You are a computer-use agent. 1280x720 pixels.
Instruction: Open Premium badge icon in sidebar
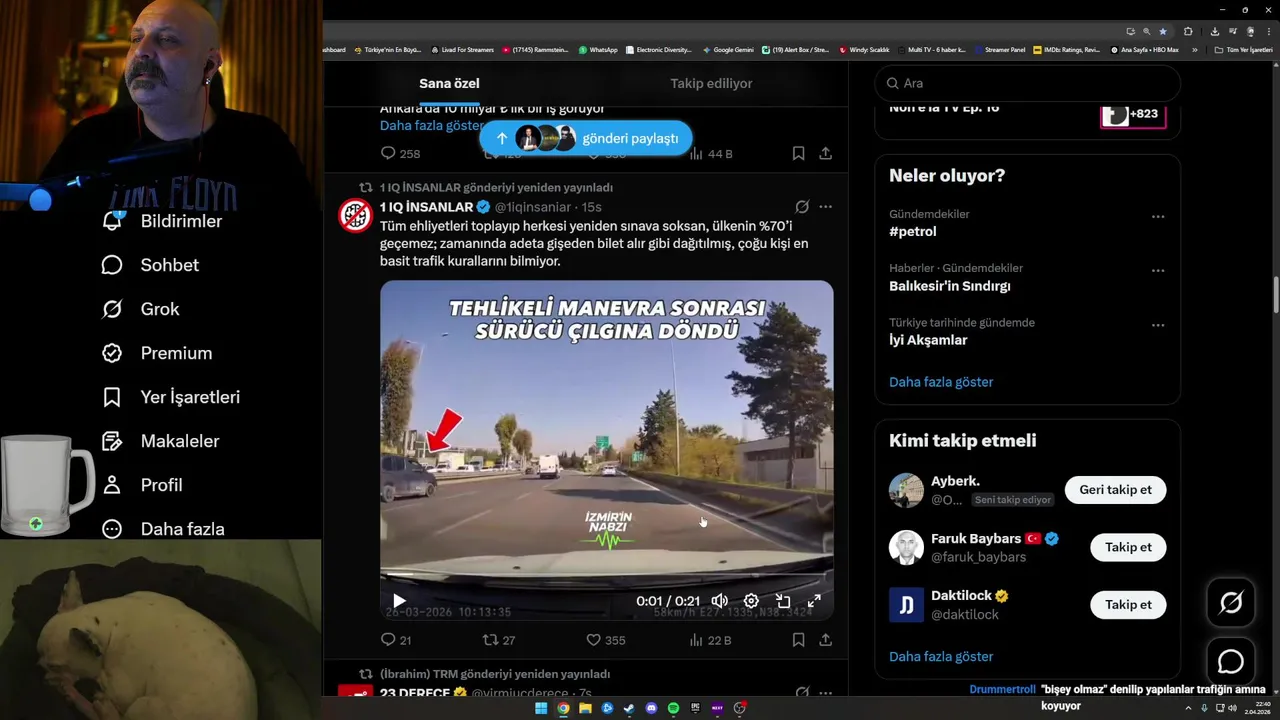[x=112, y=353]
